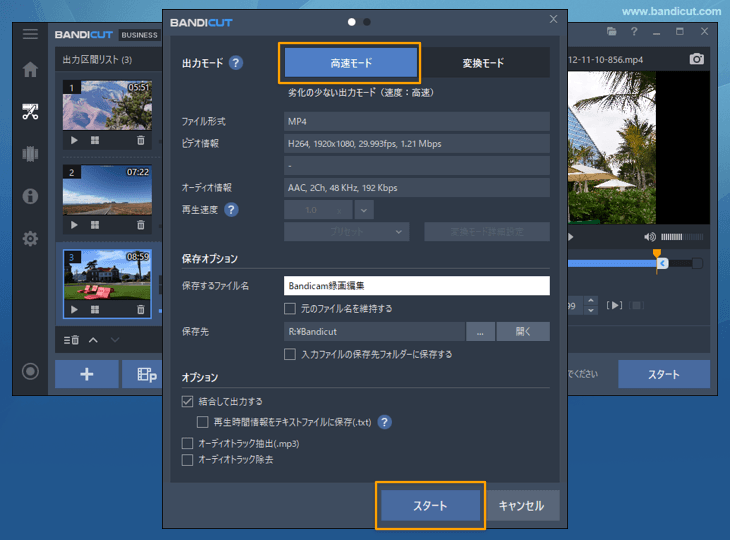Image resolution: width=730 pixels, height=540 pixels.
Task: Decrease time value with down stepper
Action: point(591,310)
